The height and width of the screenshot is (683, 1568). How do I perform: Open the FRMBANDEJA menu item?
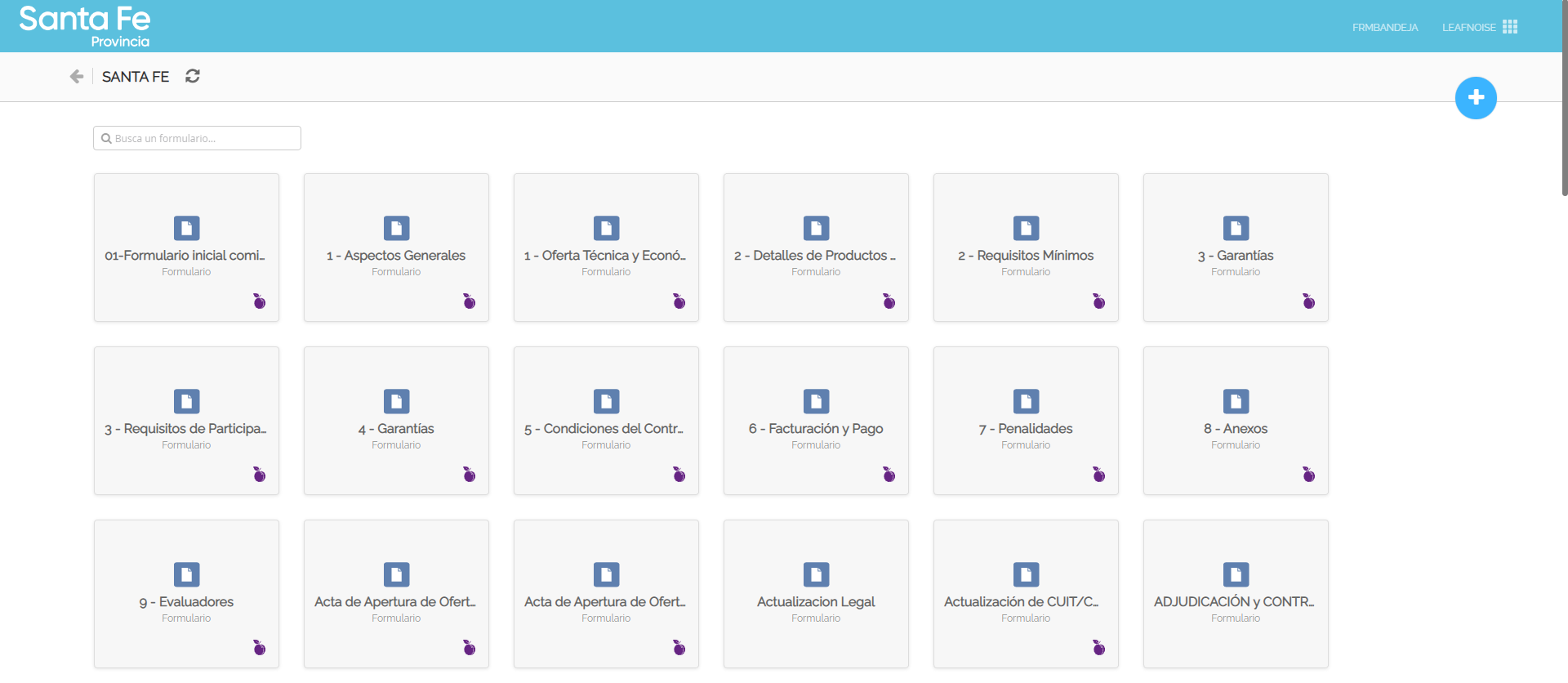point(1385,28)
